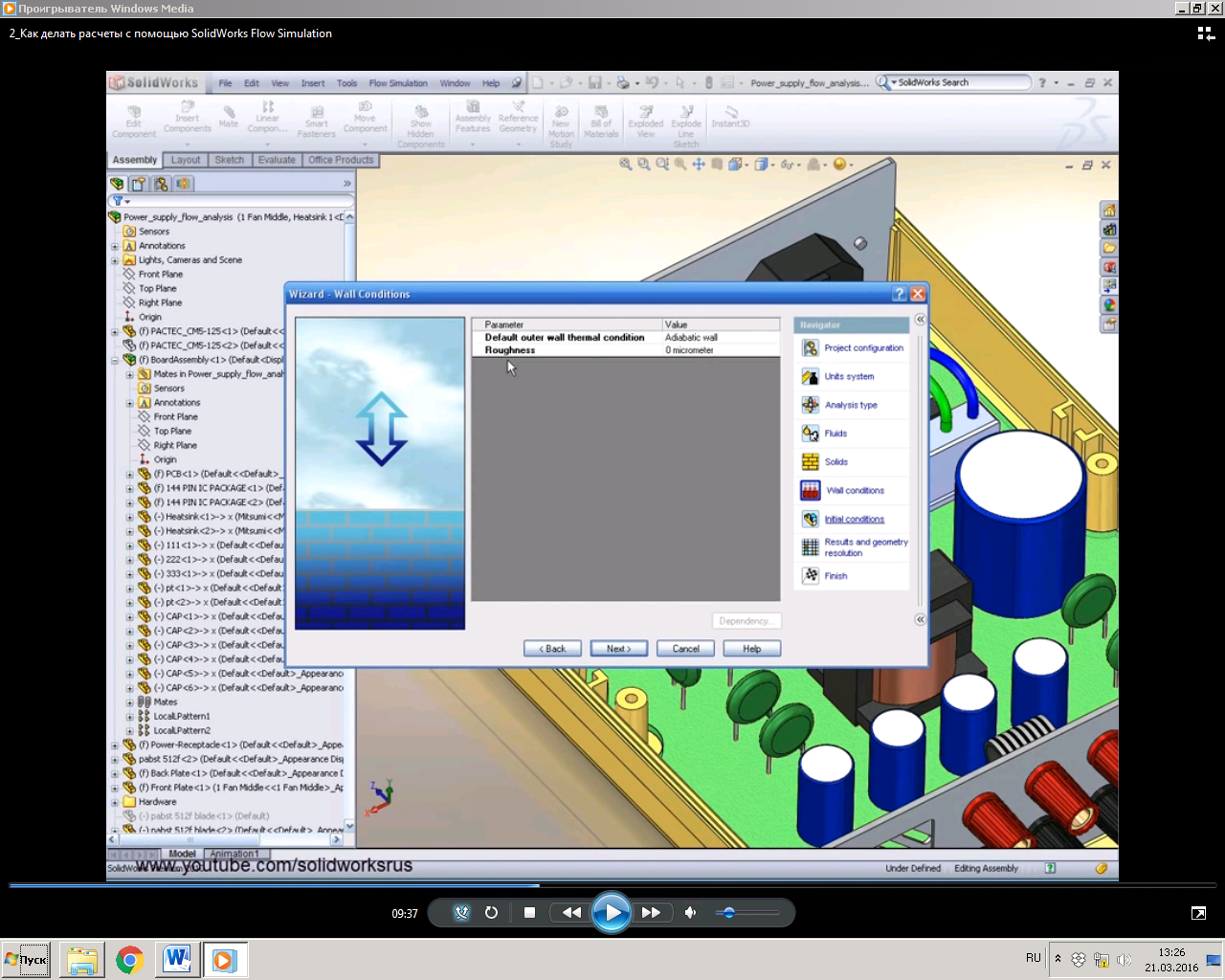The height and width of the screenshot is (980, 1225).
Task: Click the fourth manager tab icon (DisplayManager)
Action: point(183,184)
